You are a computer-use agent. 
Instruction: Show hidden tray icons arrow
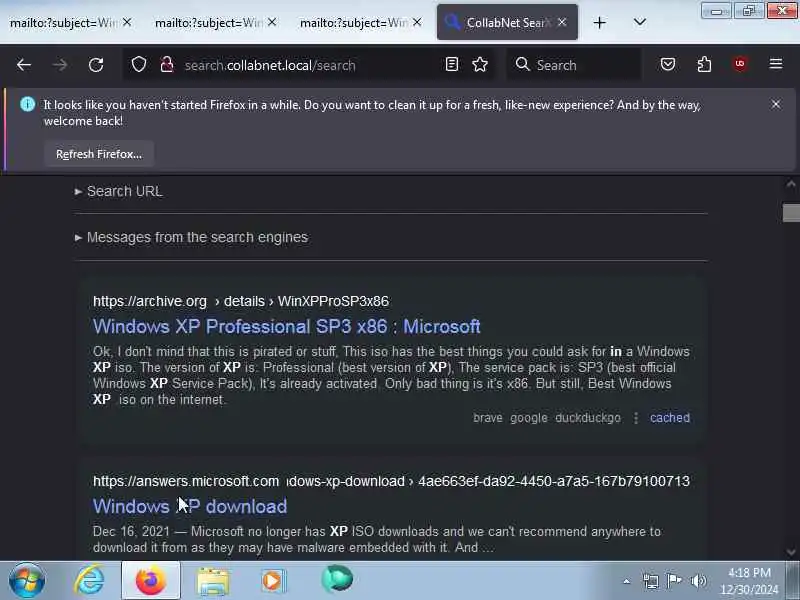click(x=627, y=581)
